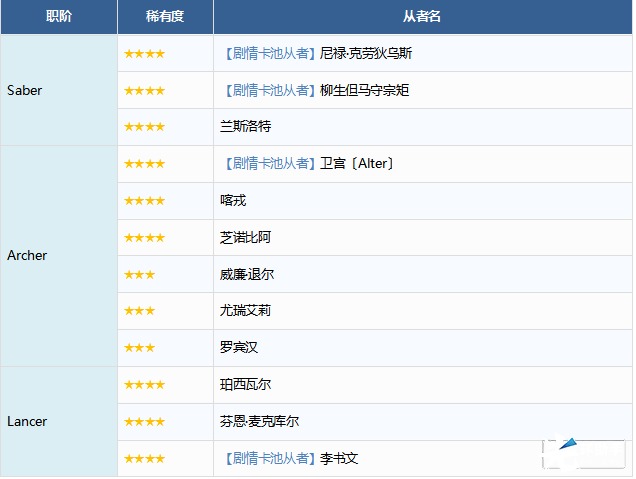Click the four-star rating beside 喀戎
The width and height of the screenshot is (636, 479).
(x=144, y=201)
